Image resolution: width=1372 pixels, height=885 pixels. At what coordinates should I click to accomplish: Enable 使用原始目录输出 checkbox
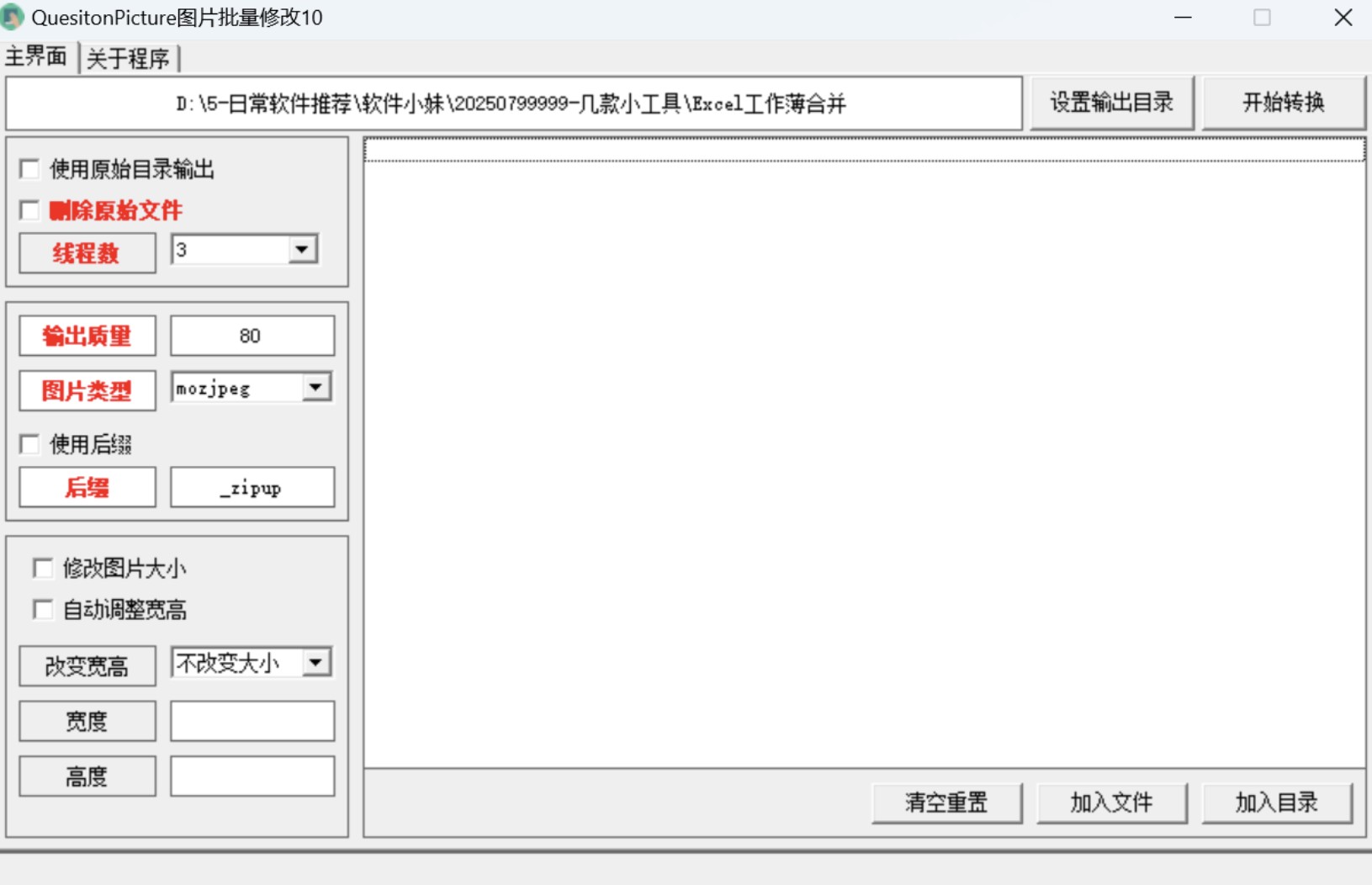click(29, 169)
